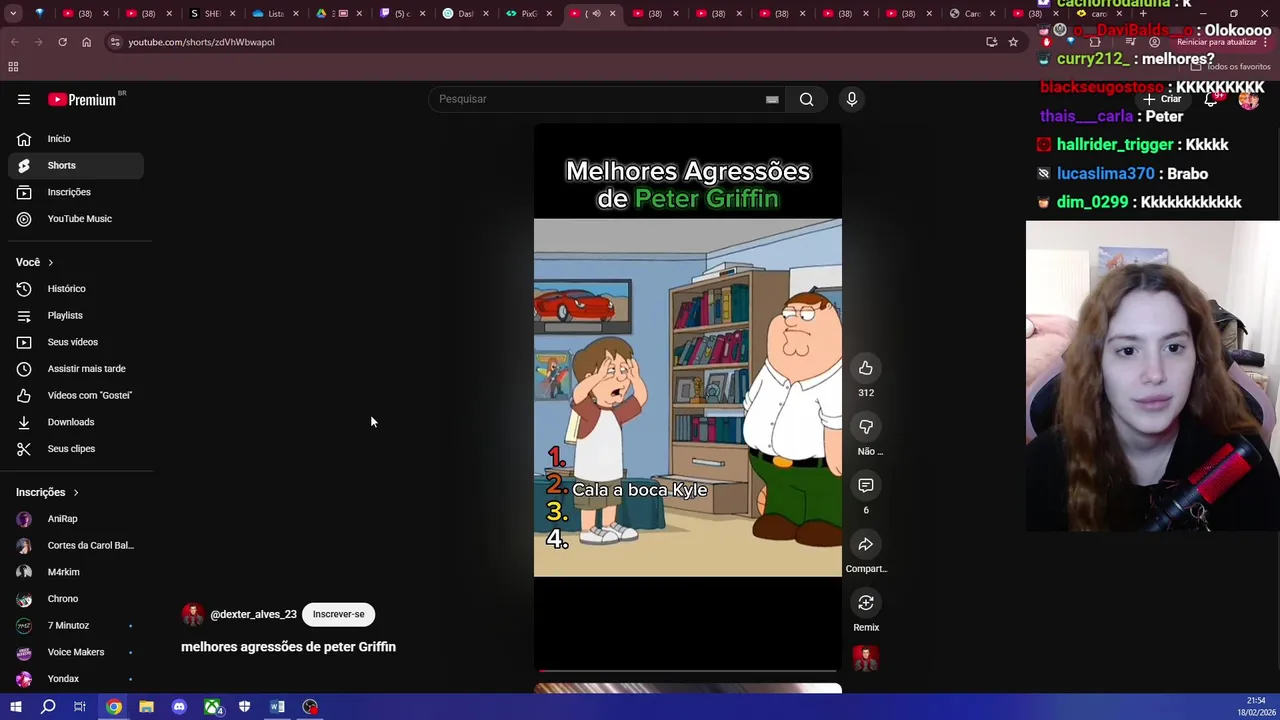Open Inscrições in the sidebar

76,192
